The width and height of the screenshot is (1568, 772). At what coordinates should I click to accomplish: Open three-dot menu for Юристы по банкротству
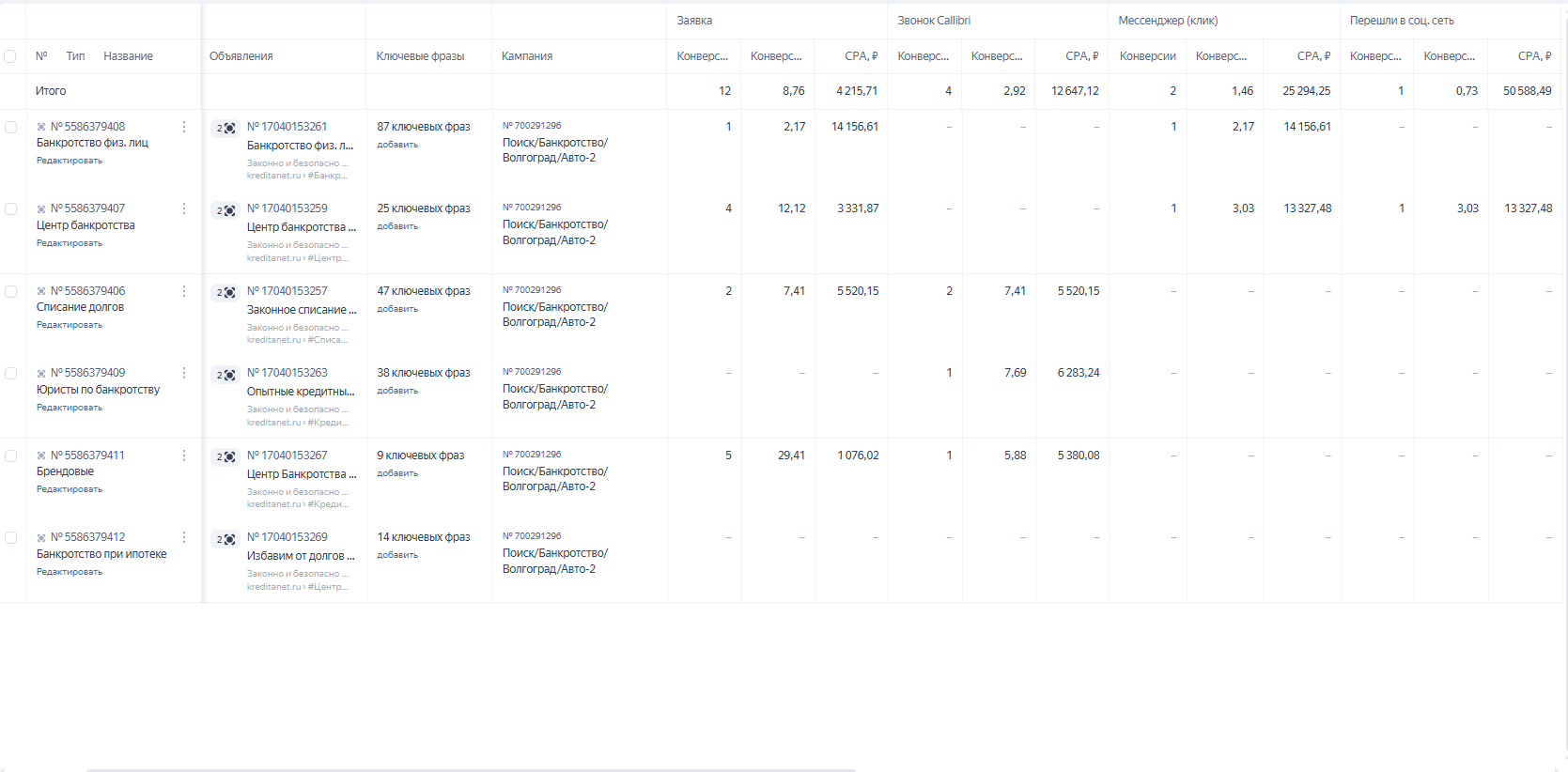click(x=184, y=373)
